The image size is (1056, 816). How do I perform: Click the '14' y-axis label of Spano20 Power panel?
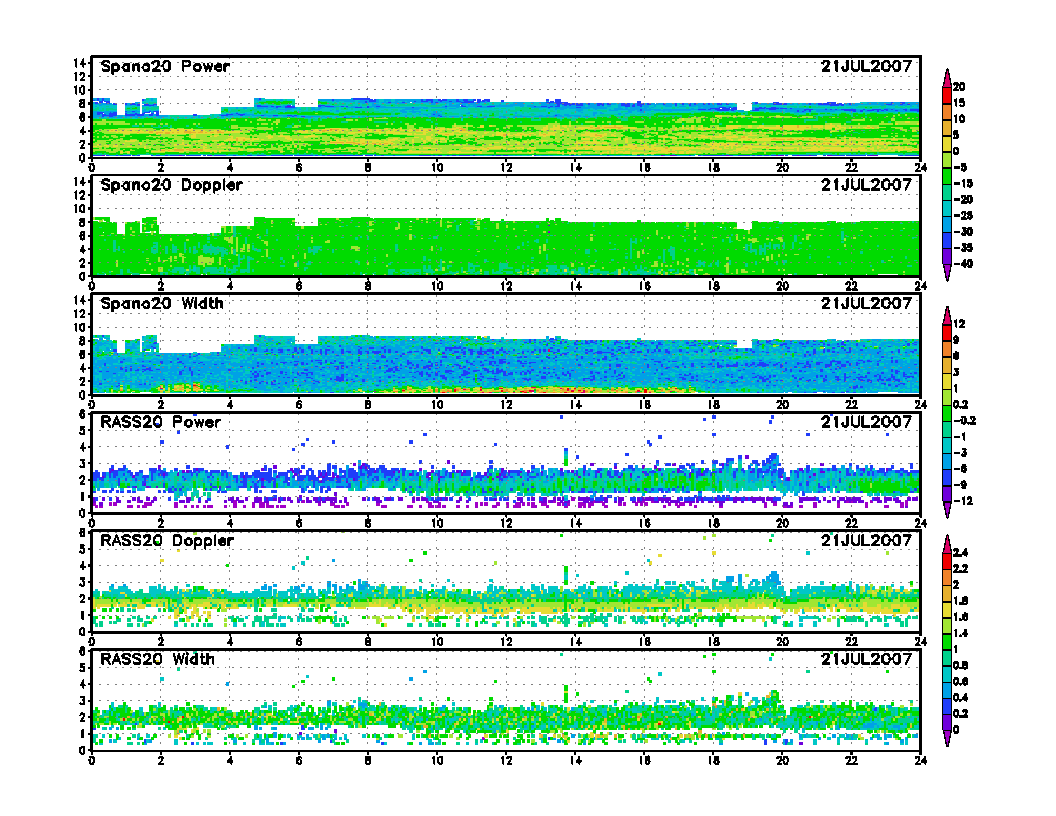[80, 63]
